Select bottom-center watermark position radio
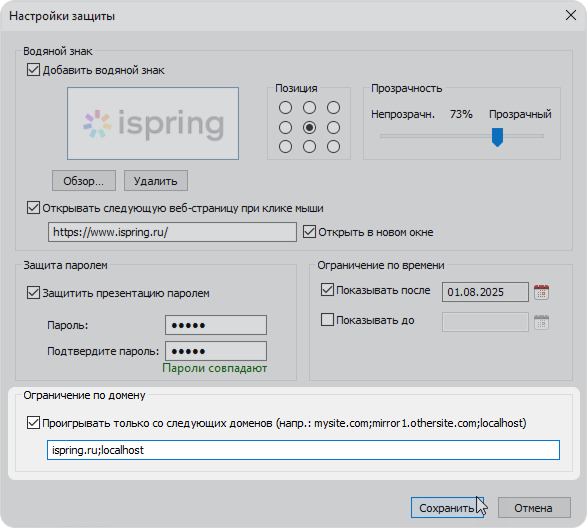The width and height of the screenshot is (587, 528). 309,147
